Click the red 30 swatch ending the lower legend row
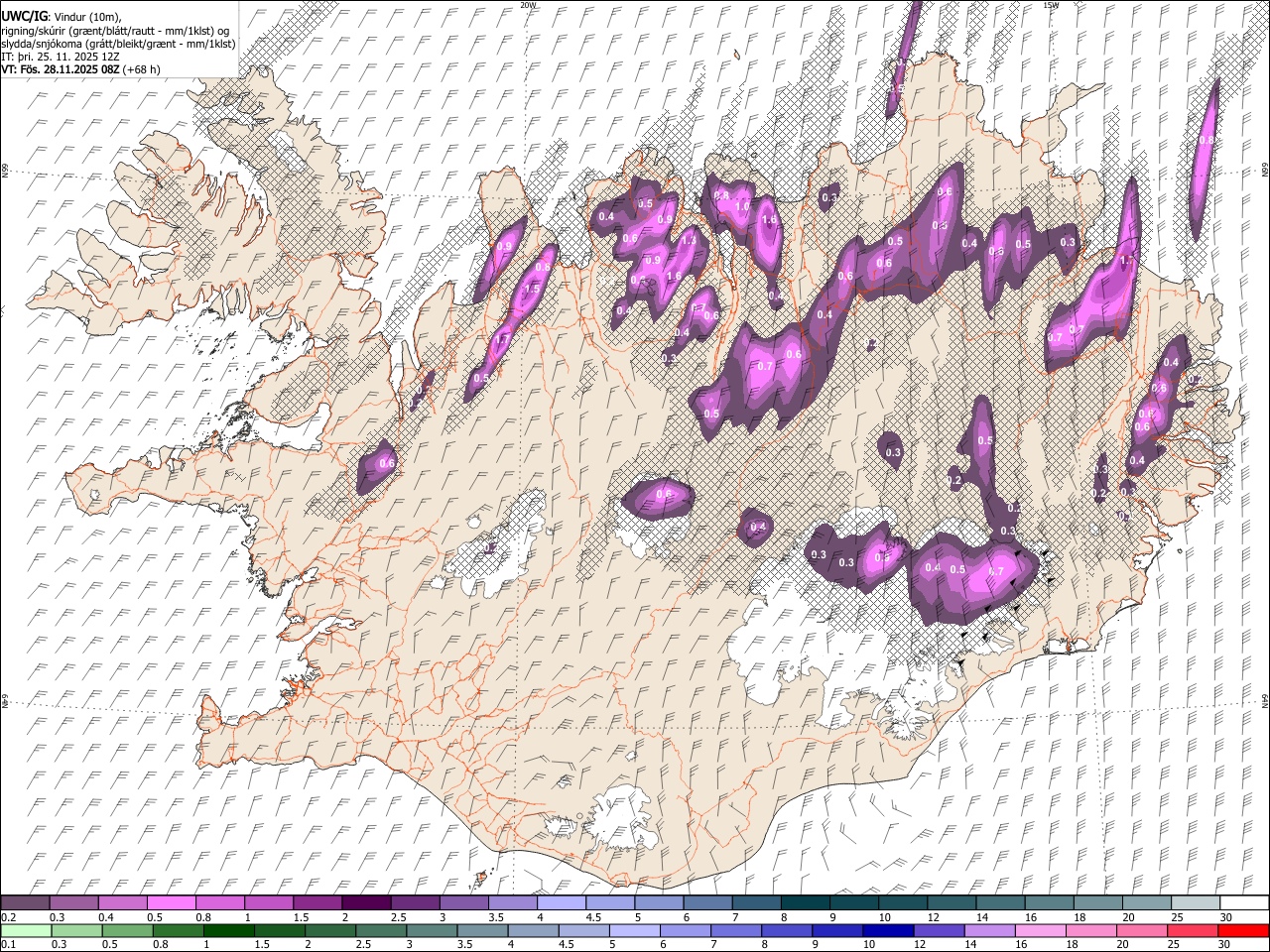 point(1243,930)
